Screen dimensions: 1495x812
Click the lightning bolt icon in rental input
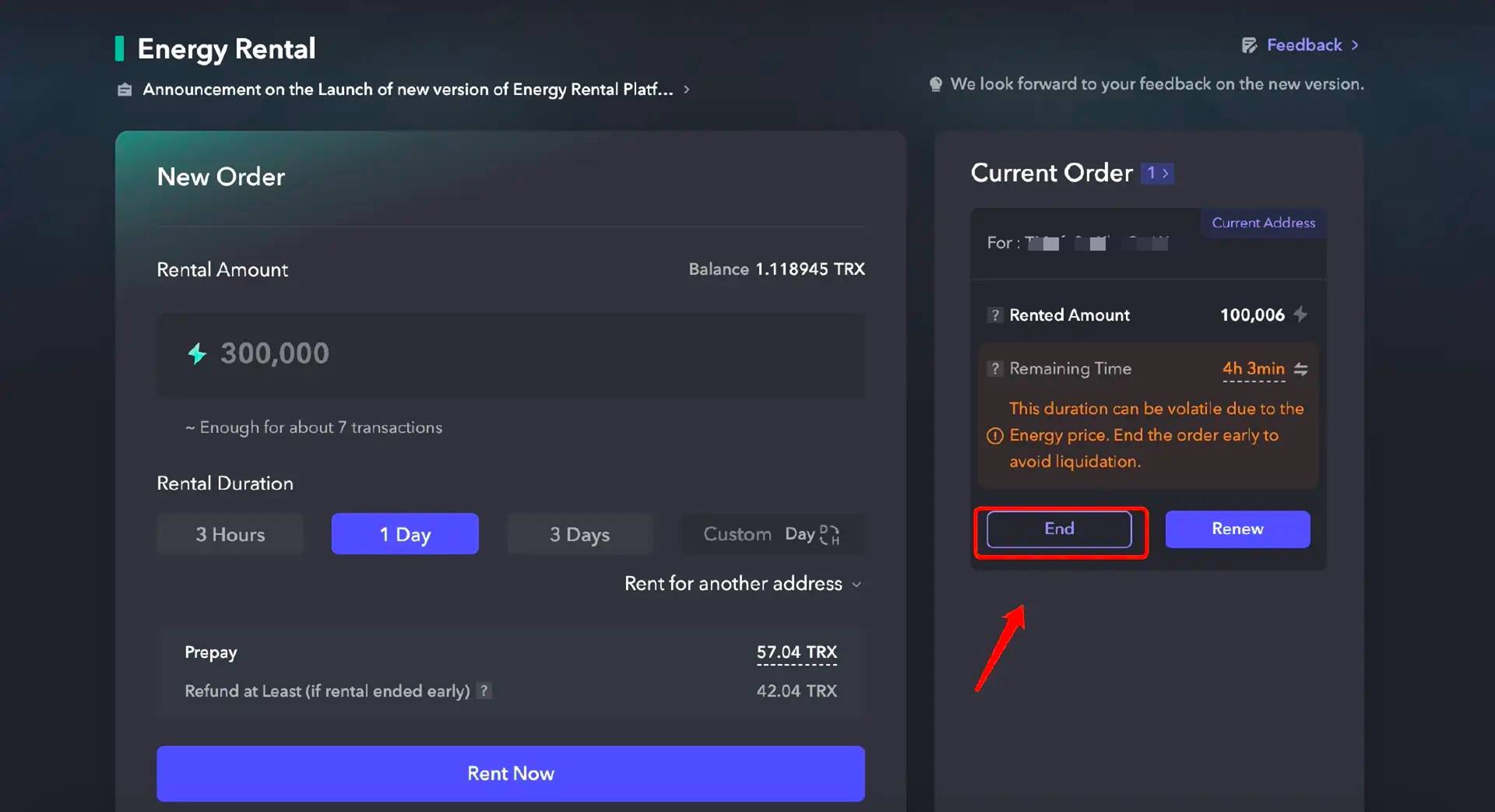(x=197, y=354)
